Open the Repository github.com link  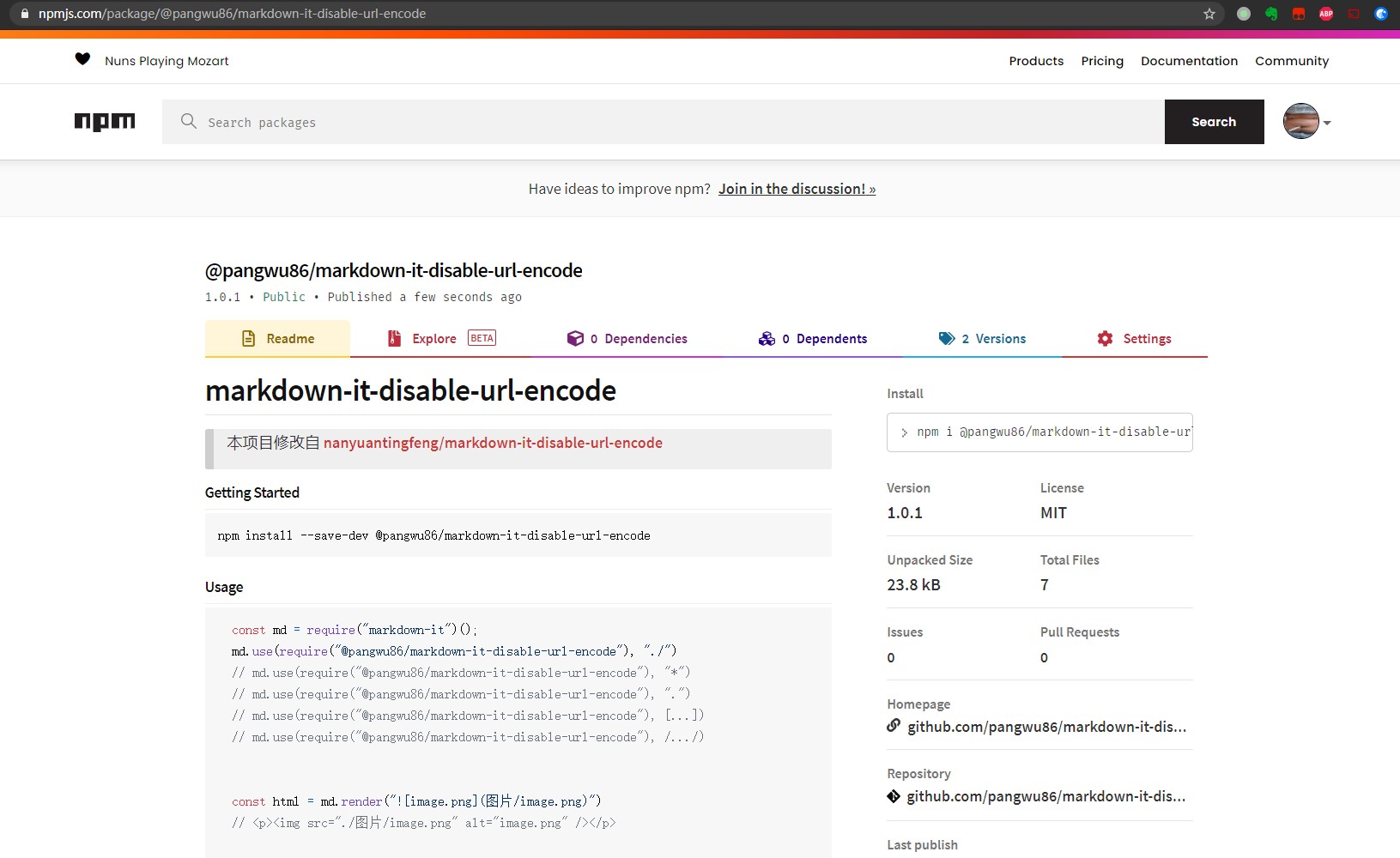[1046, 796]
